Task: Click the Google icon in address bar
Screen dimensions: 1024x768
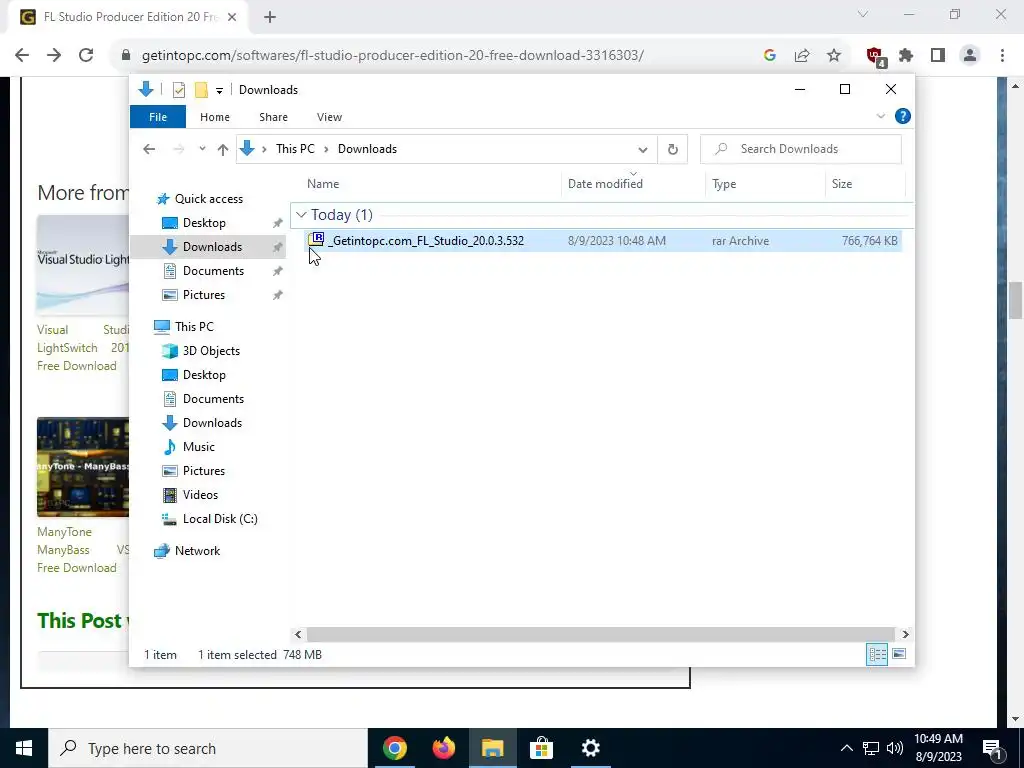Action: coord(770,56)
